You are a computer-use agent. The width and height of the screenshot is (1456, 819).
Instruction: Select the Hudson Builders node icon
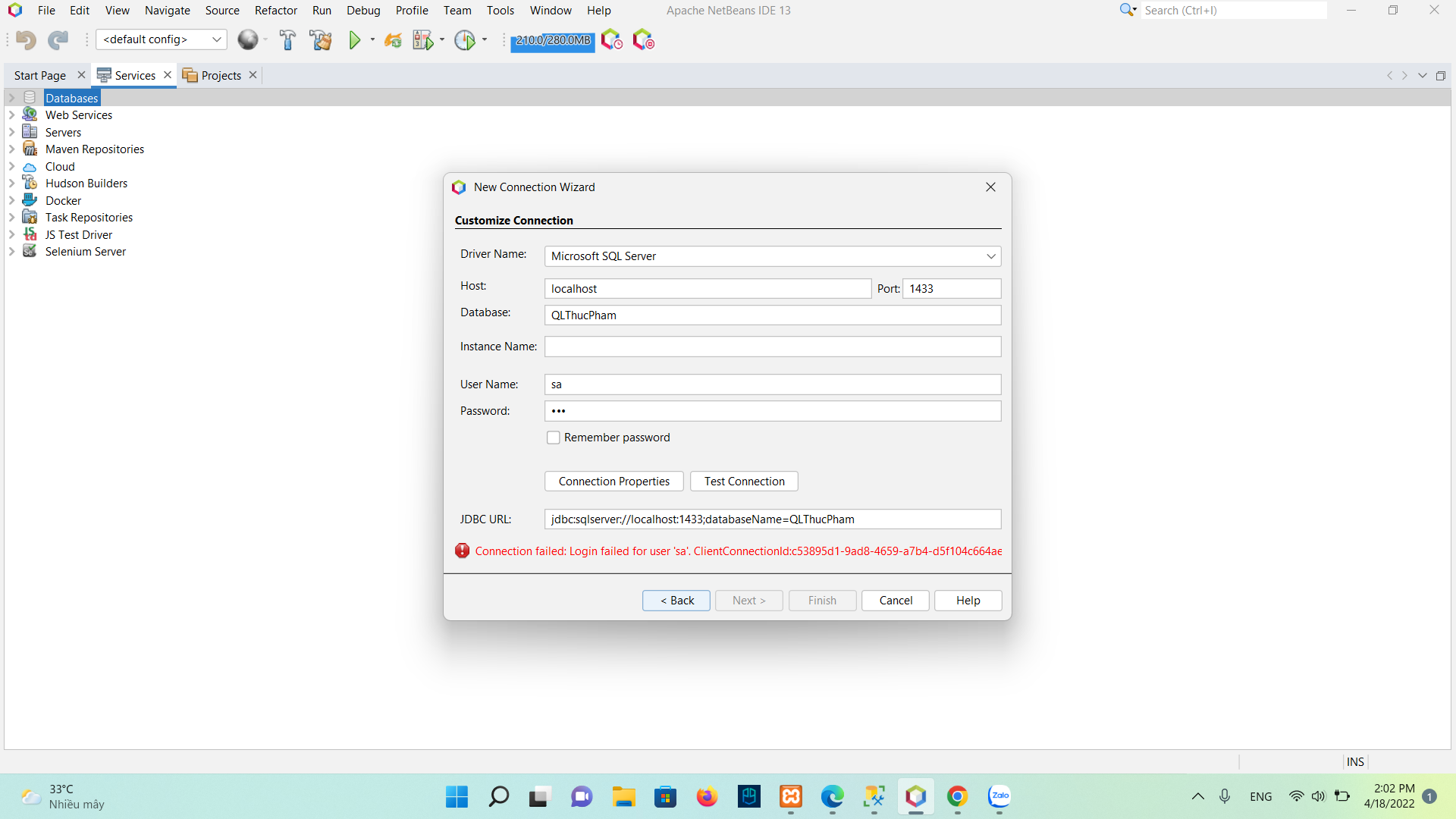click(30, 183)
